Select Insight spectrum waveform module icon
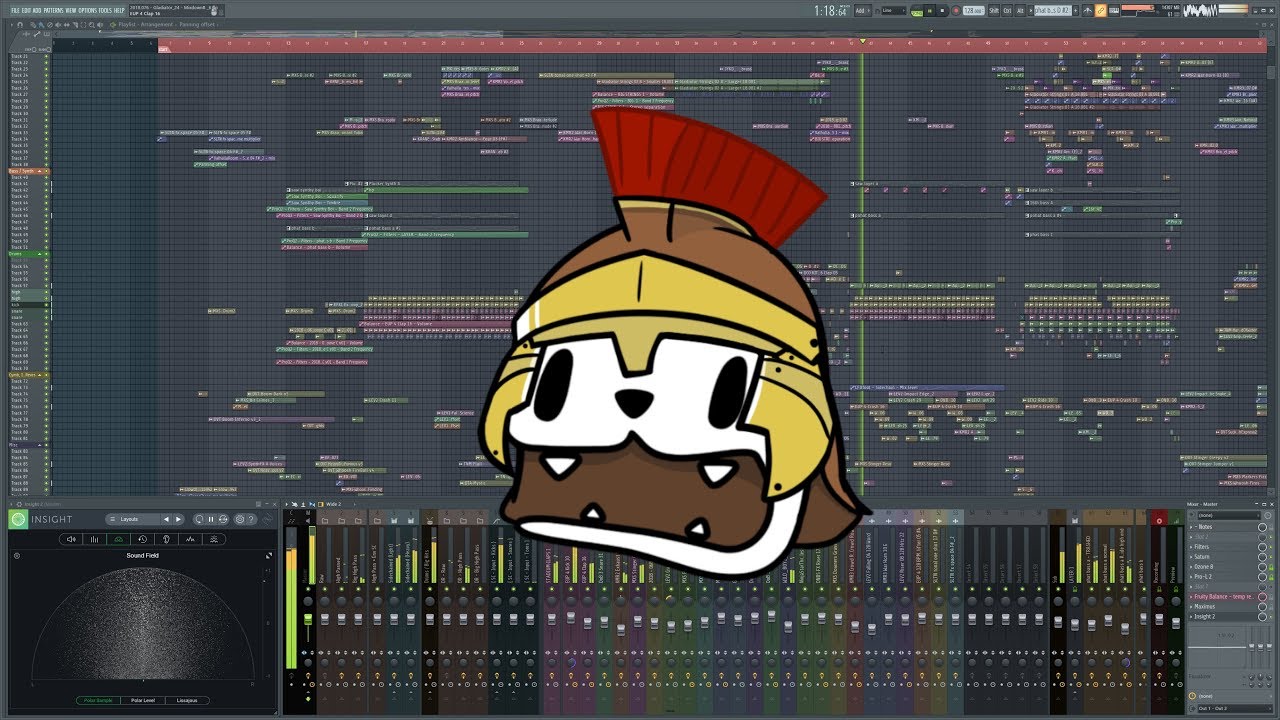 [190, 539]
